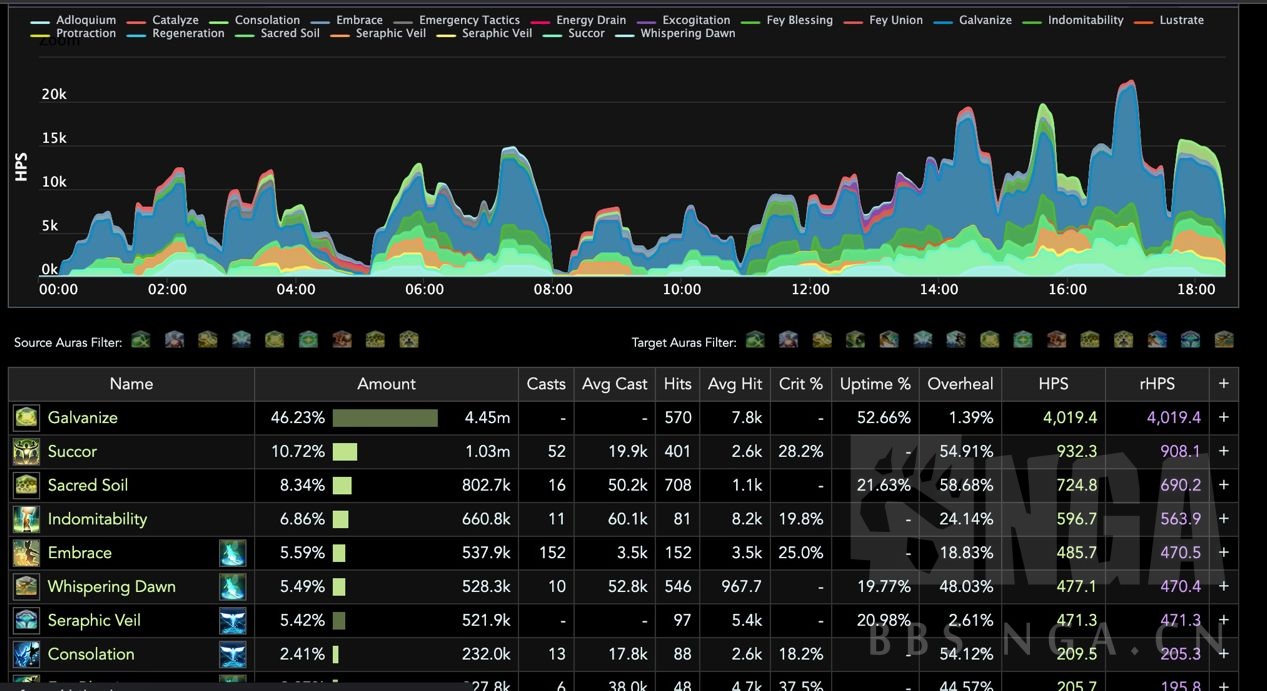This screenshot has width=1267, height=691.
Task: Sort the table by Amount column
Action: [386, 384]
